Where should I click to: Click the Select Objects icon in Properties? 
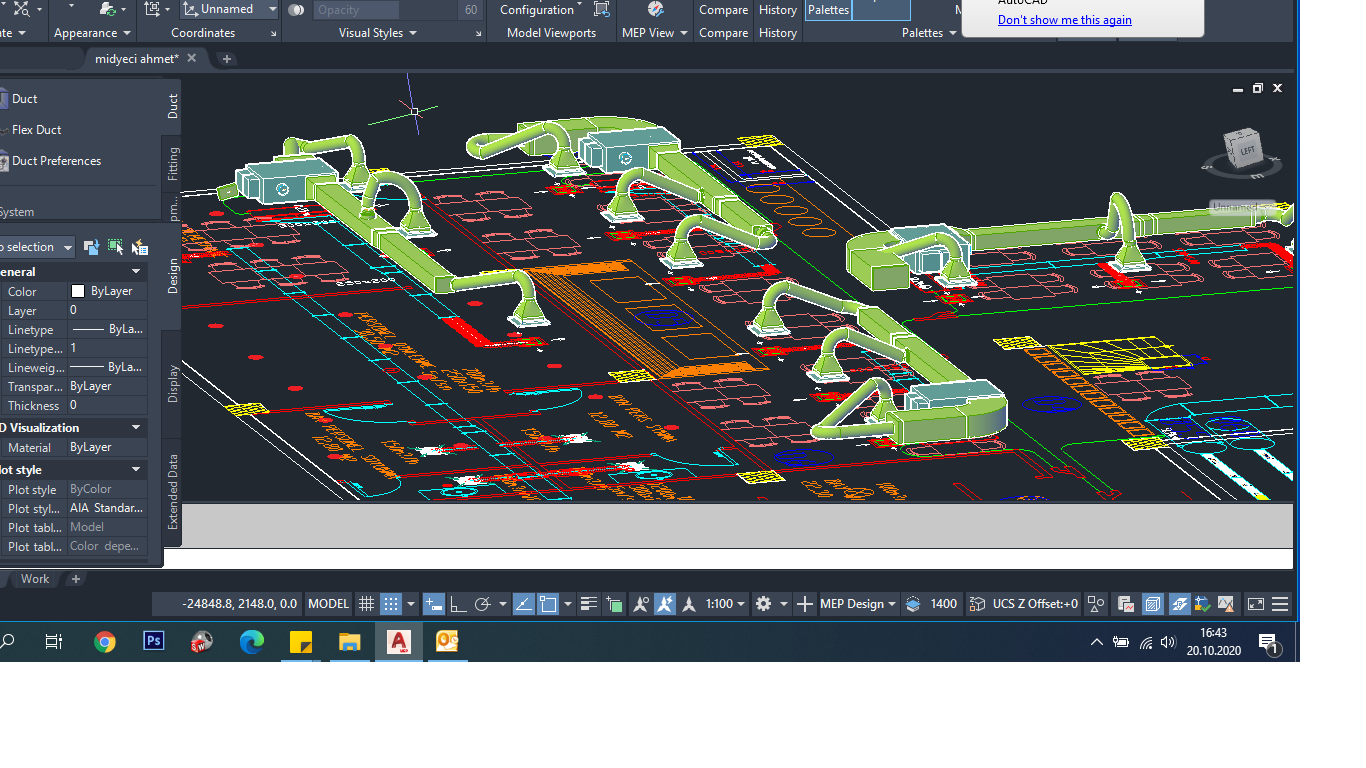pyautogui.click(x=115, y=247)
